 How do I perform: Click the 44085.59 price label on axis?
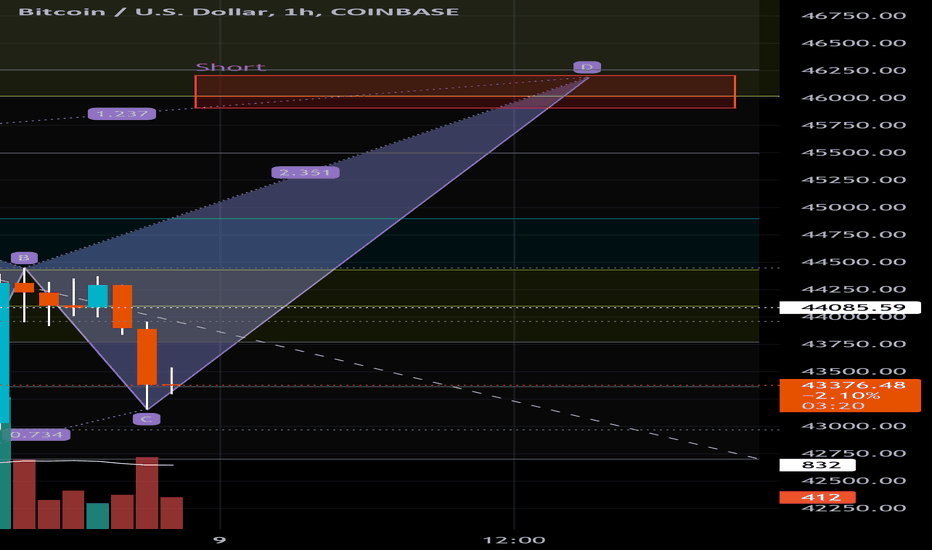click(850, 307)
